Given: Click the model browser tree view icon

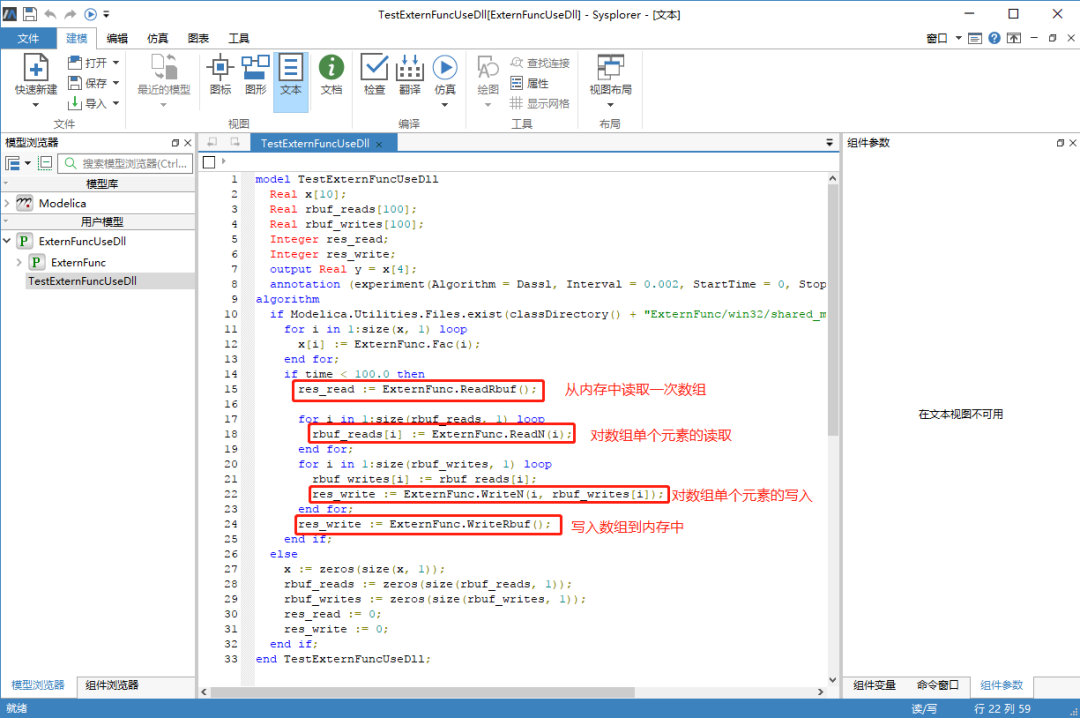Looking at the screenshot, I should (12, 163).
